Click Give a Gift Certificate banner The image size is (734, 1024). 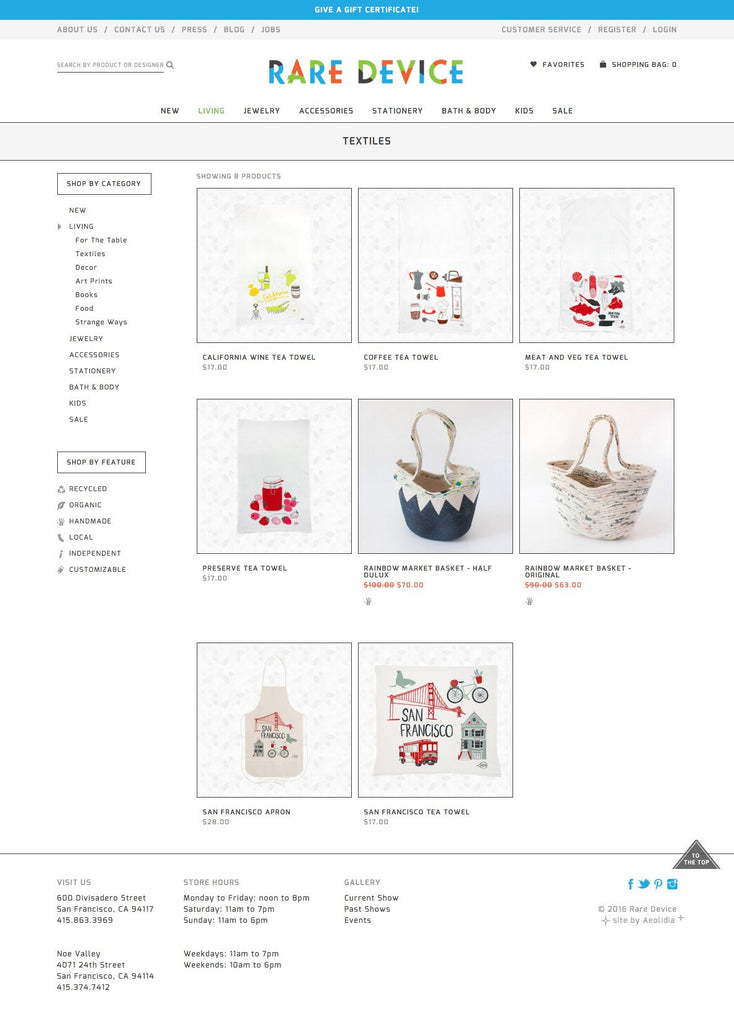point(367,10)
